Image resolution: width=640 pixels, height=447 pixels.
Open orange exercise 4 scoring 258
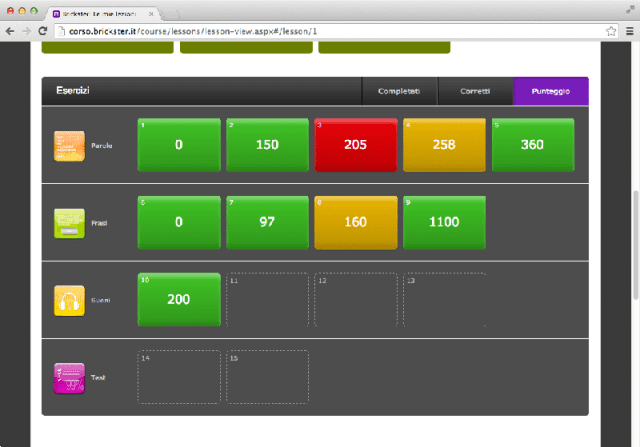[x=444, y=145]
